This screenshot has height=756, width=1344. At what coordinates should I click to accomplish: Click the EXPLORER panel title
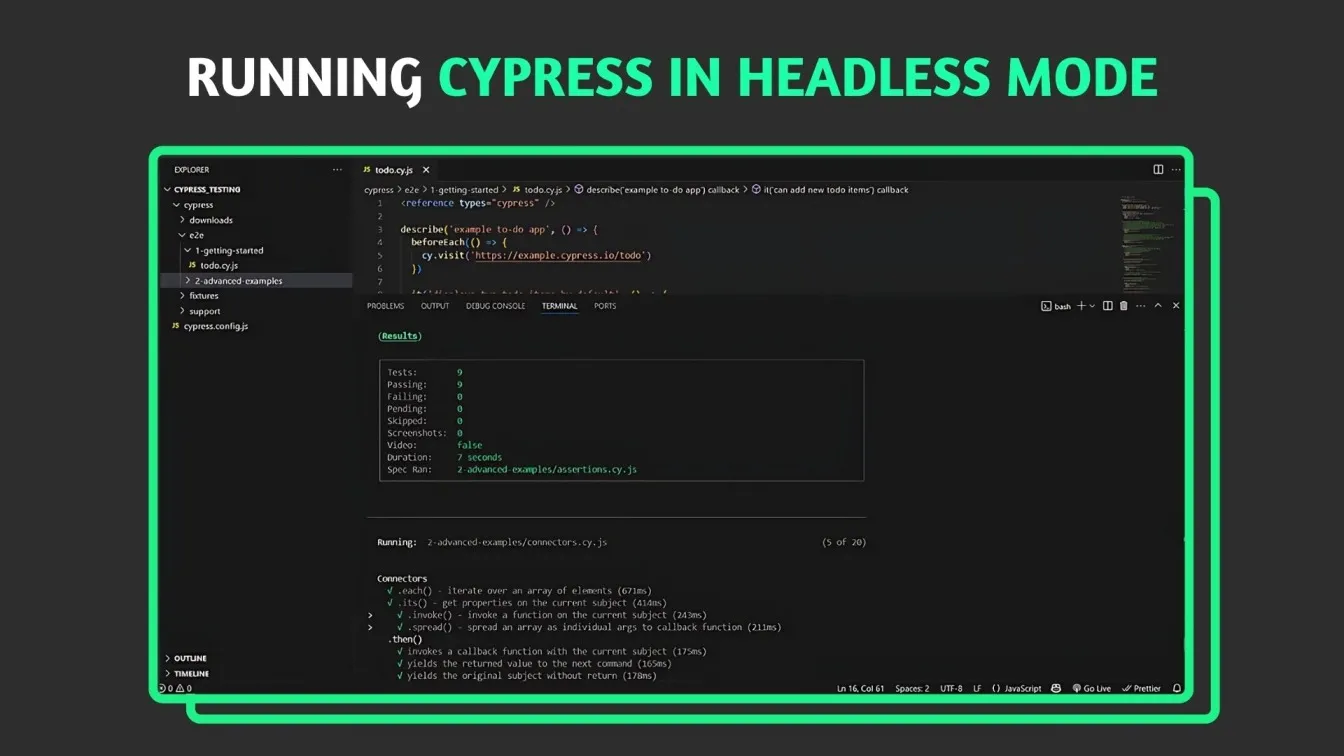[192, 170]
